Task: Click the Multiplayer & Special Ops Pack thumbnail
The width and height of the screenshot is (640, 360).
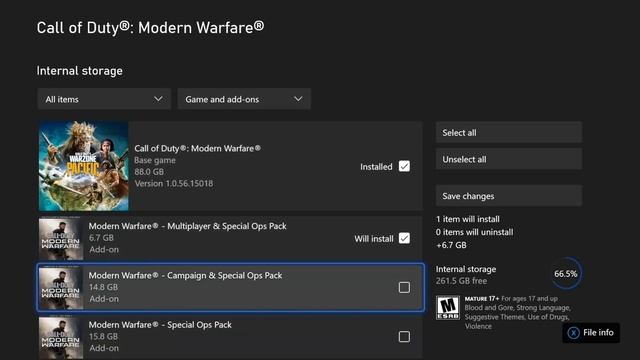Action: point(61,238)
